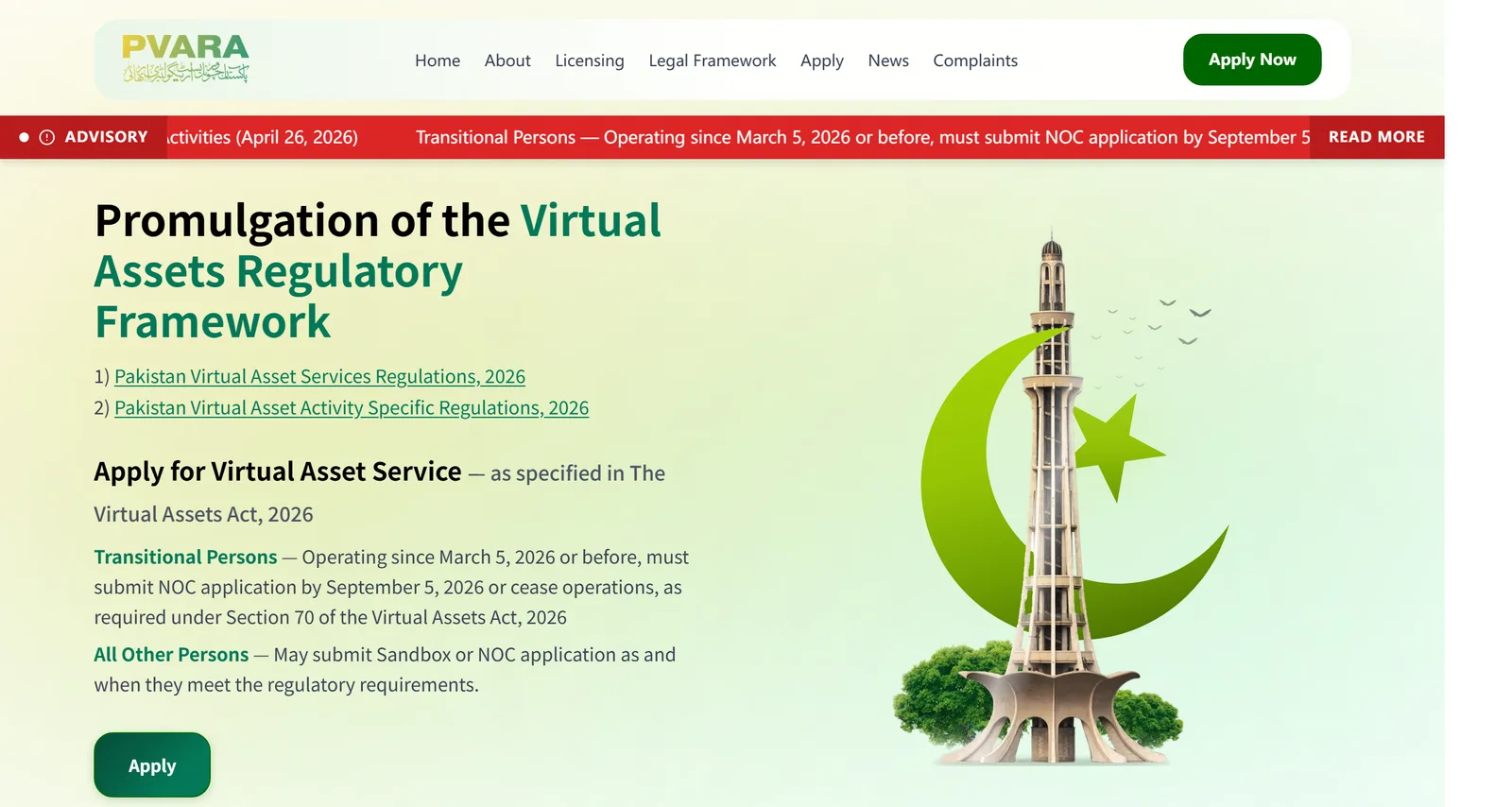The image size is (1512, 807).
Task: Open the Licensing menu
Action: tap(590, 60)
